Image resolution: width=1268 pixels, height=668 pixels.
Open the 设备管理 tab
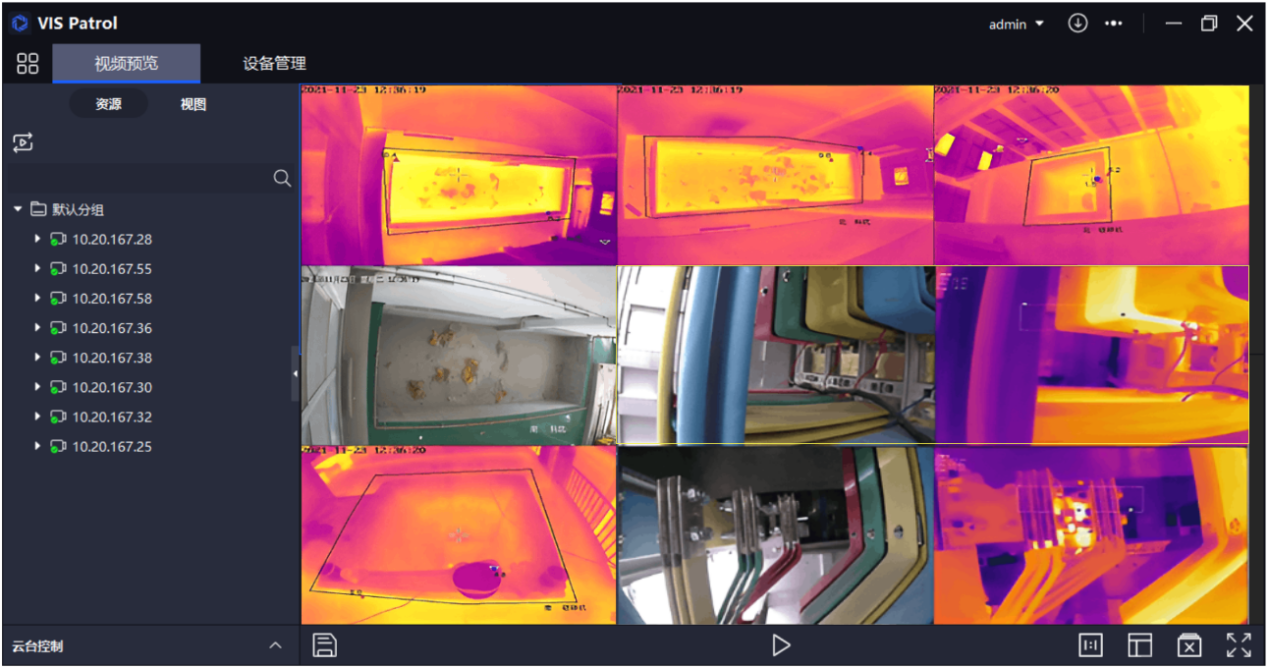274,64
